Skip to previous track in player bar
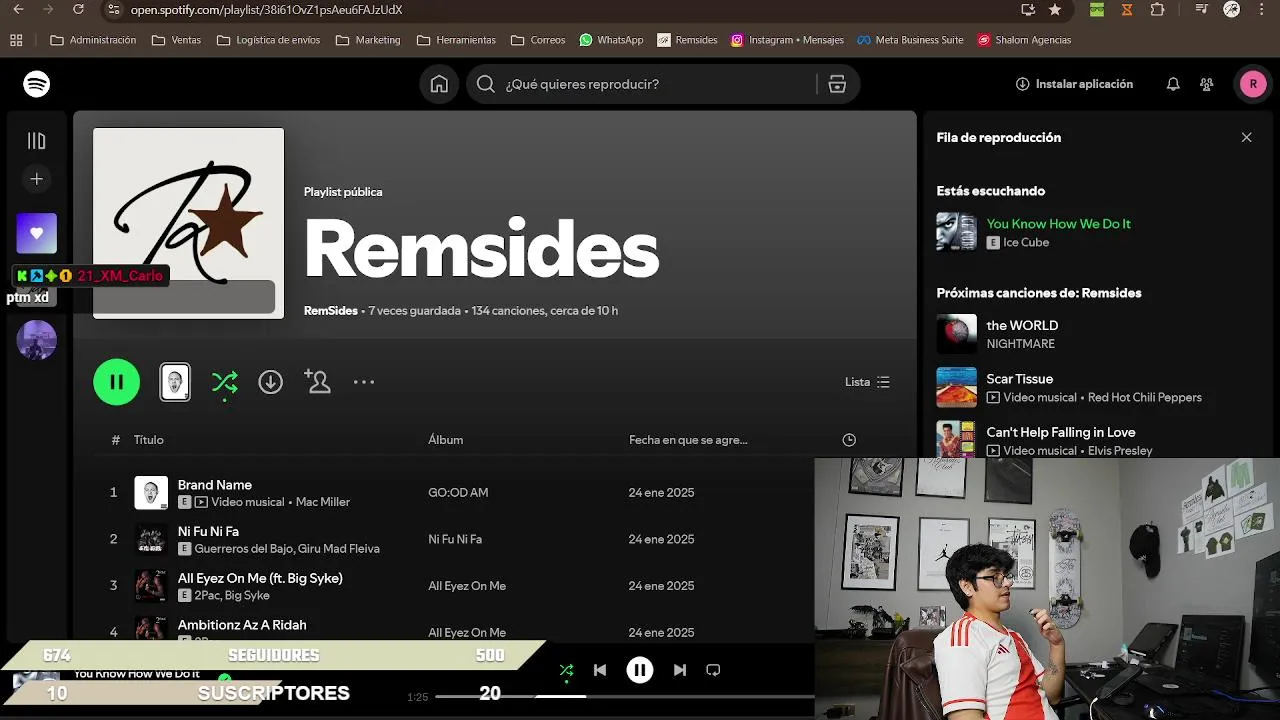The height and width of the screenshot is (720, 1280). point(600,670)
